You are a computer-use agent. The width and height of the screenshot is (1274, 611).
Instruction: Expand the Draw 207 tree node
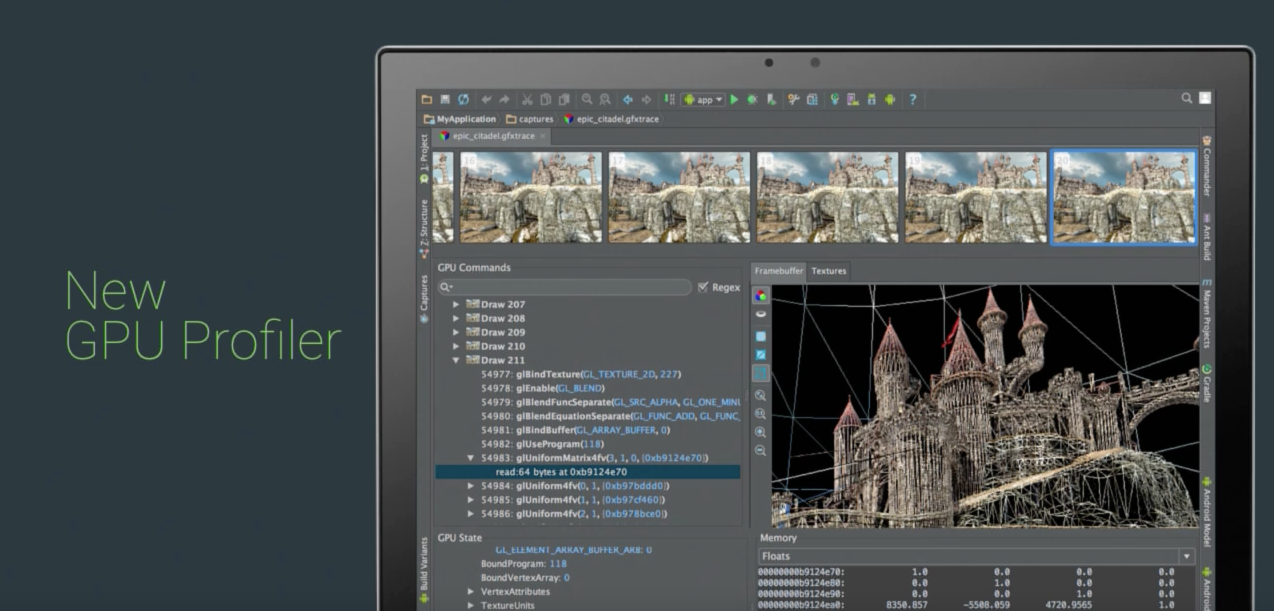457,304
